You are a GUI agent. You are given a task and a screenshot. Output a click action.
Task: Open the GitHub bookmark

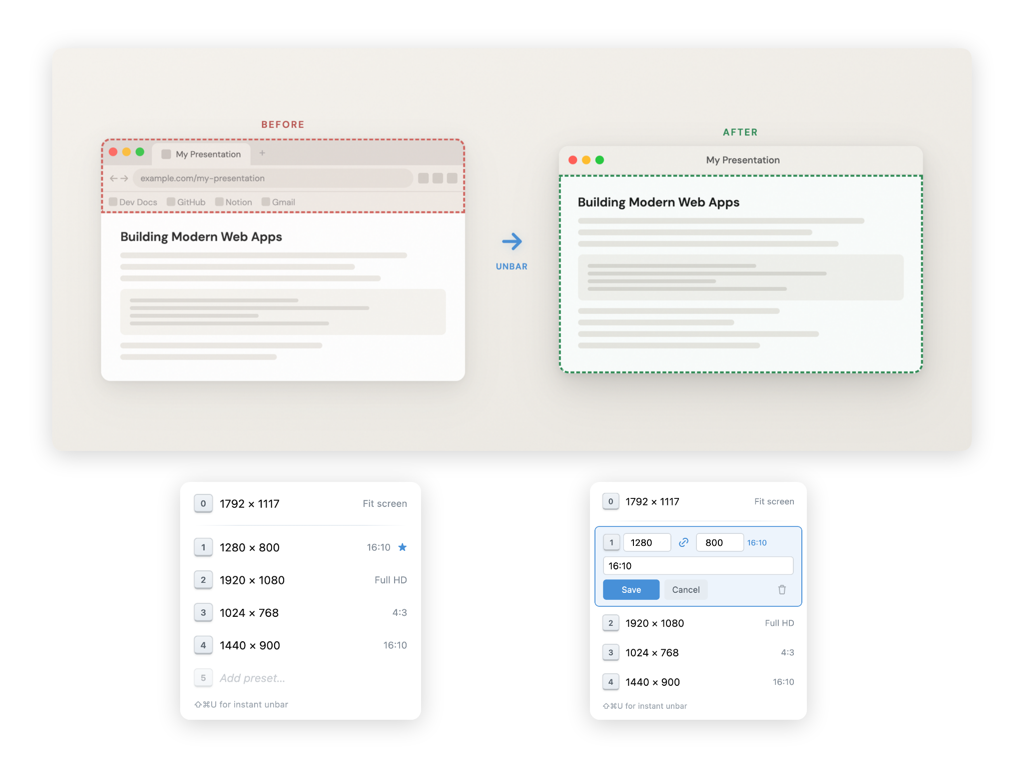186,202
